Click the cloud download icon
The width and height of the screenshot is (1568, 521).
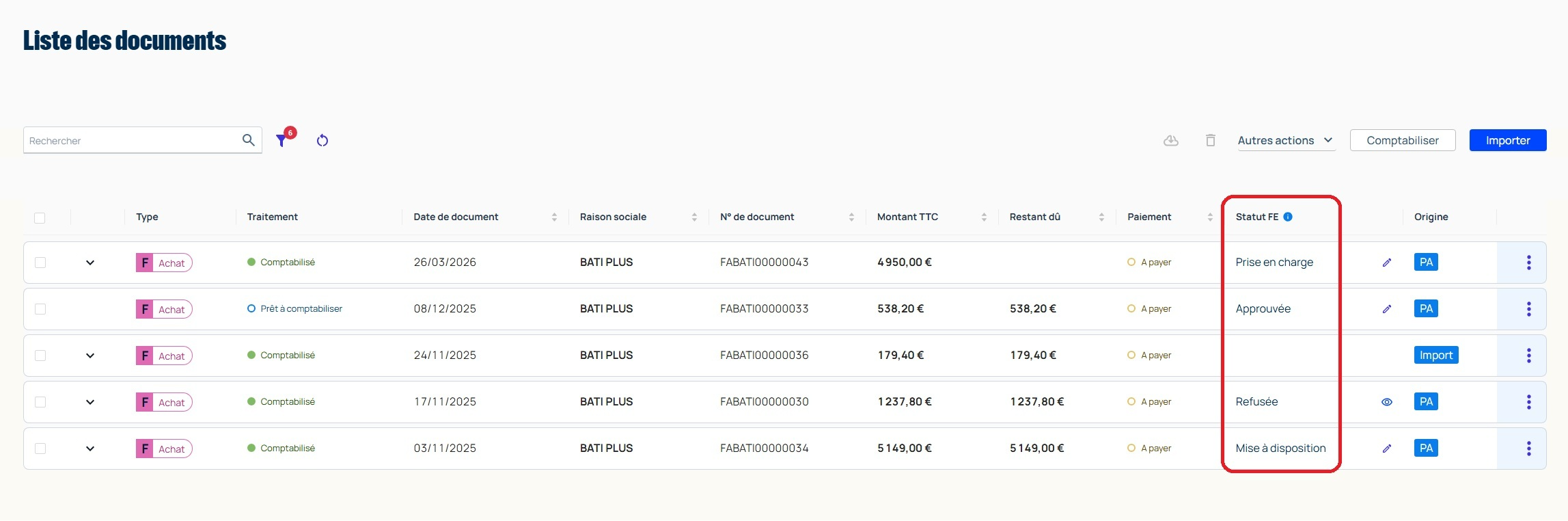1171,140
